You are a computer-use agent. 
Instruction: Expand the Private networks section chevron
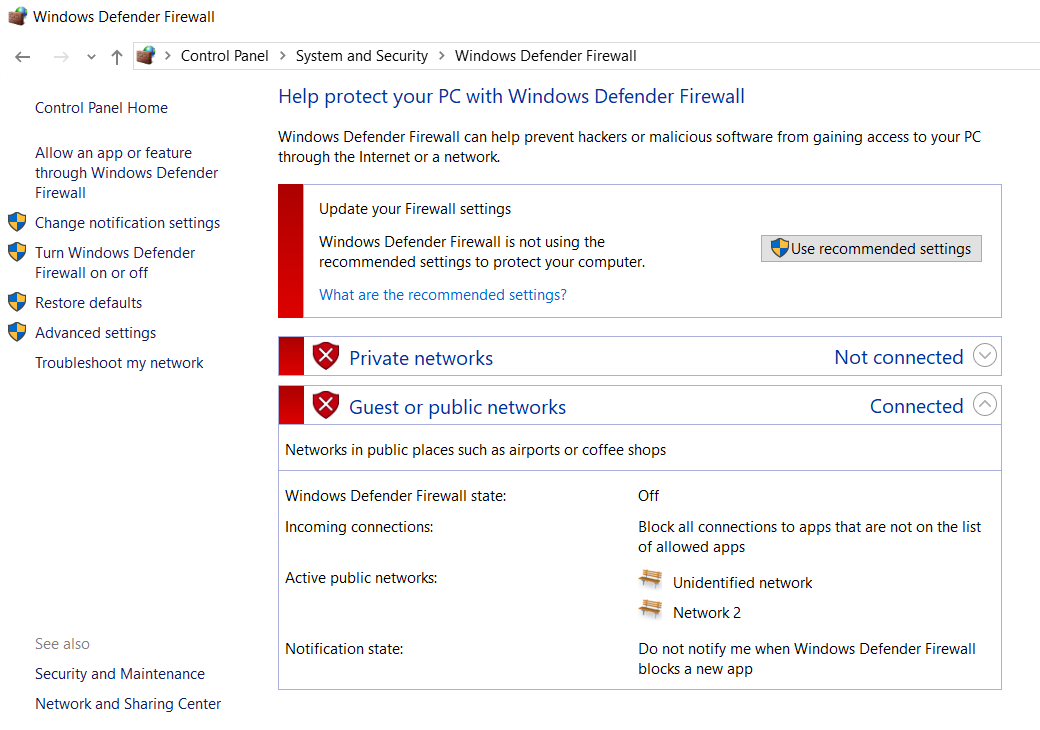[985, 355]
